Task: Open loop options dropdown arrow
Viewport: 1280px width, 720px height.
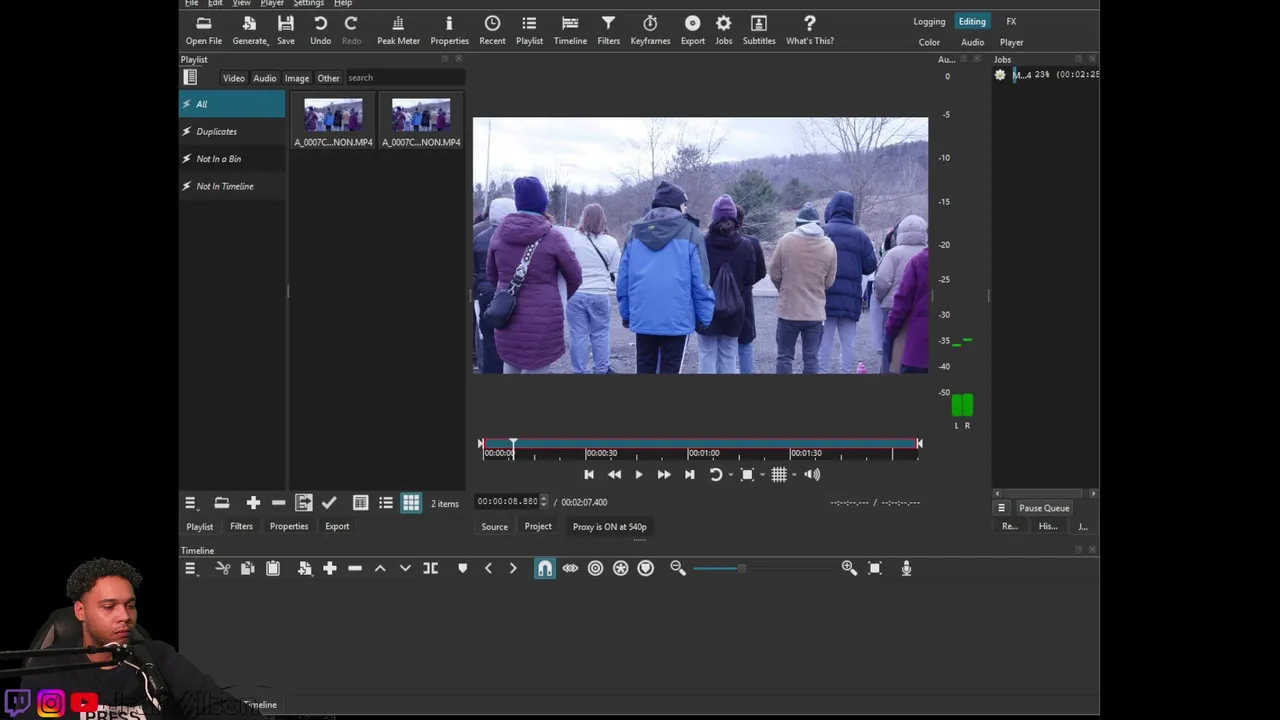Action: (731, 475)
